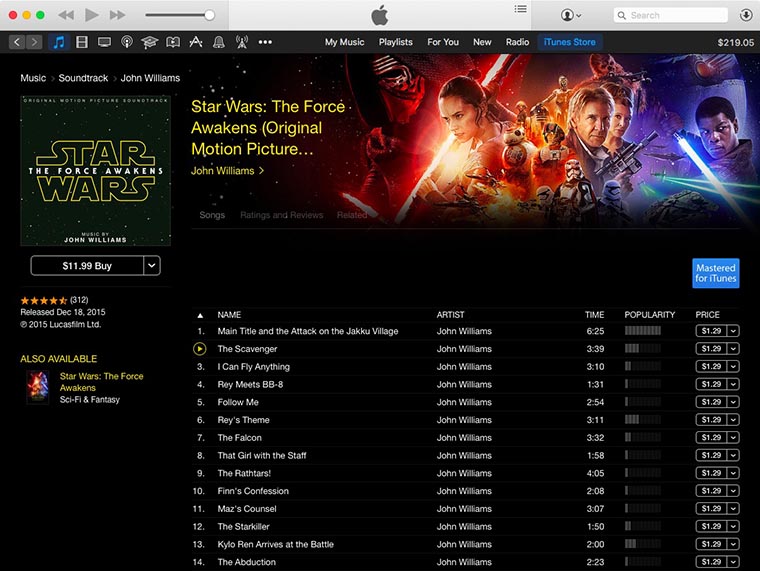Image resolution: width=760 pixels, height=571 pixels.
Task: Select the Music note library icon
Action: (x=59, y=42)
